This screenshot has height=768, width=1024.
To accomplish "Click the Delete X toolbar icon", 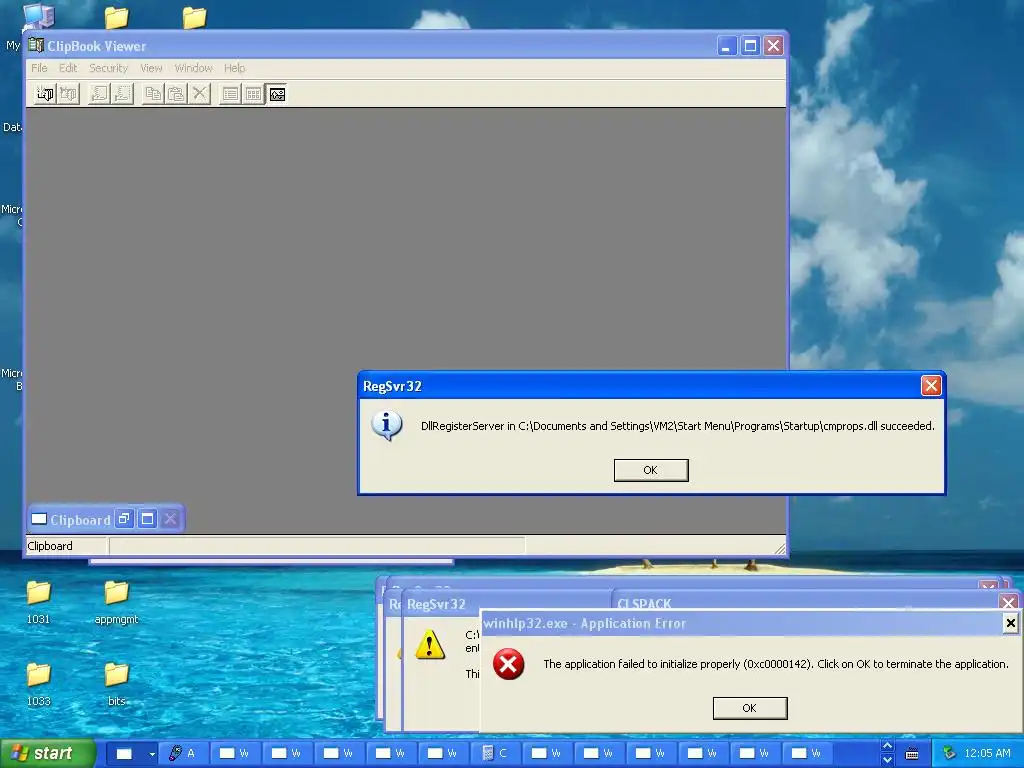I will (199, 94).
